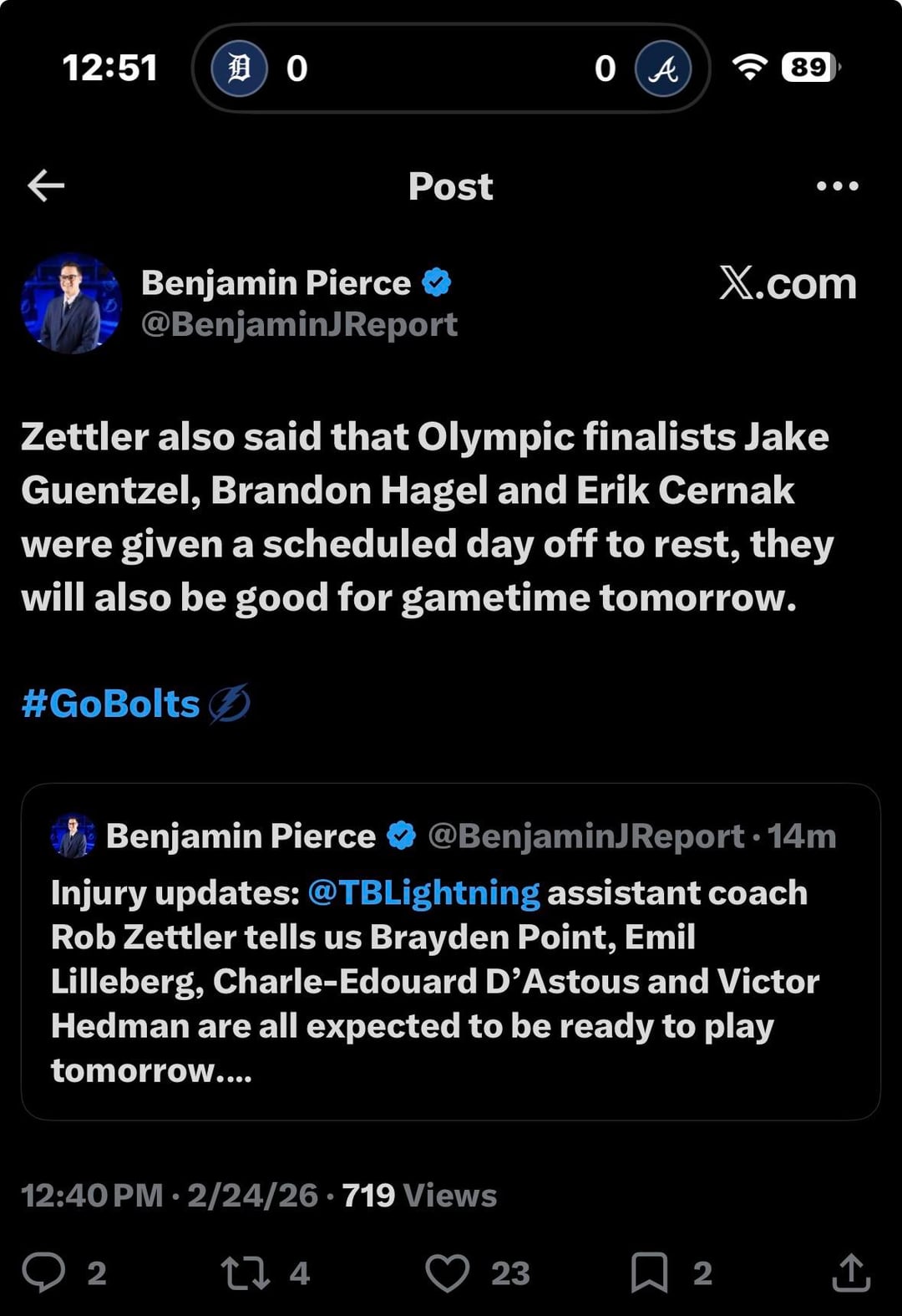The width and height of the screenshot is (902, 1316).
Task: Tap the repost arrows icon
Action: point(245,1273)
